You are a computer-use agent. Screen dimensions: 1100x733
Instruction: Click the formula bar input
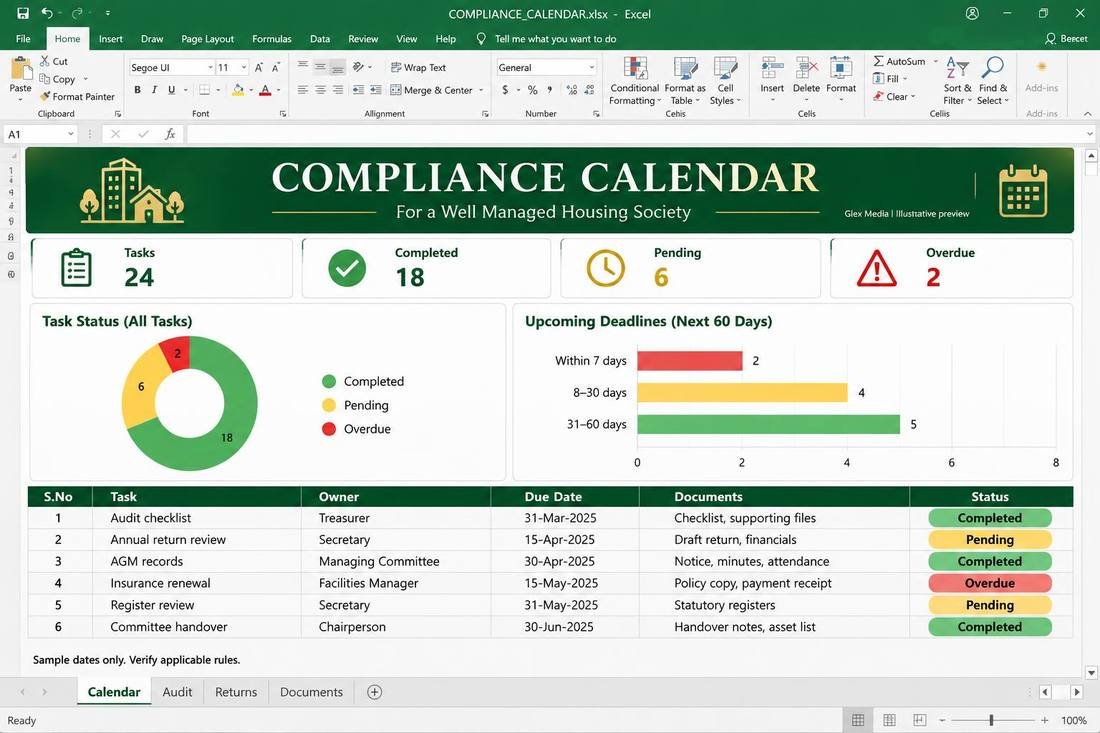636,134
